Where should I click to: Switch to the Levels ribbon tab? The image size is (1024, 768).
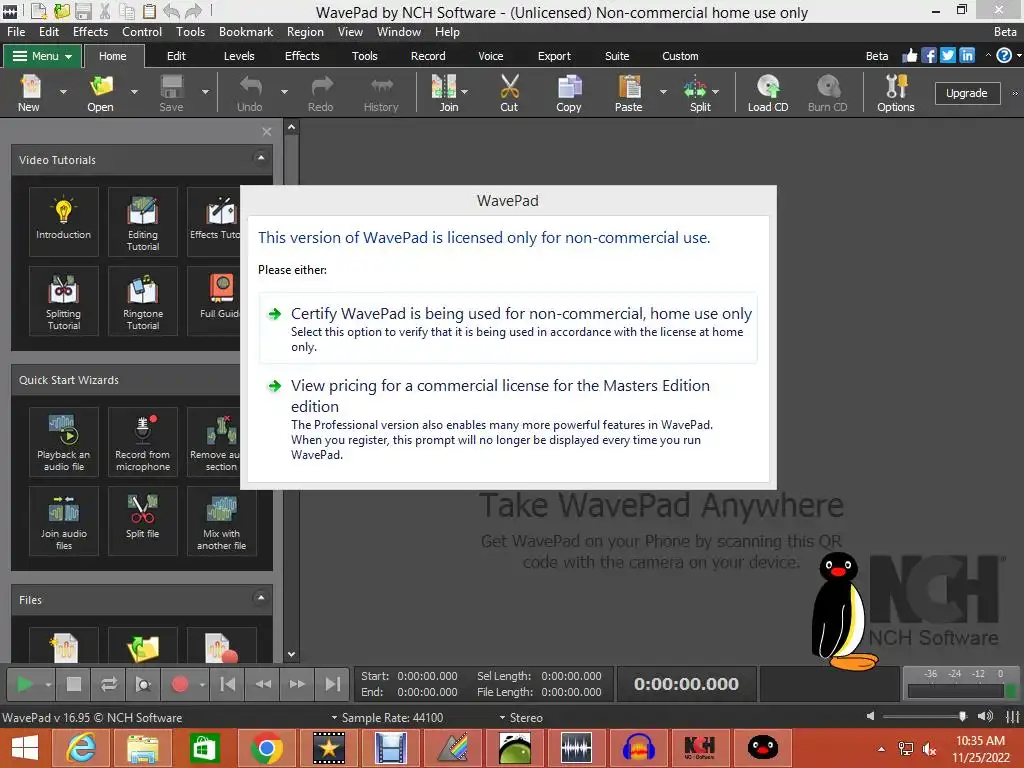point(239,56)
